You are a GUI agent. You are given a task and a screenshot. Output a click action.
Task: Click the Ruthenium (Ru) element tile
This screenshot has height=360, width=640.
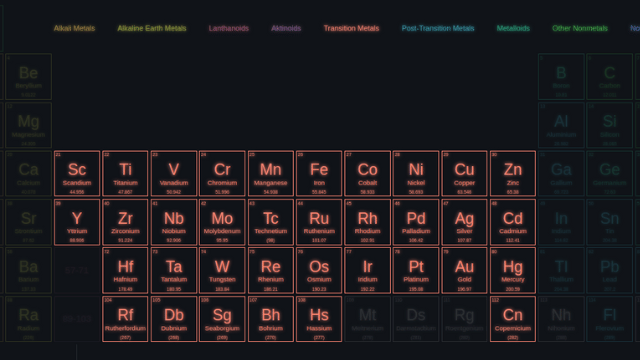point(319,222)
